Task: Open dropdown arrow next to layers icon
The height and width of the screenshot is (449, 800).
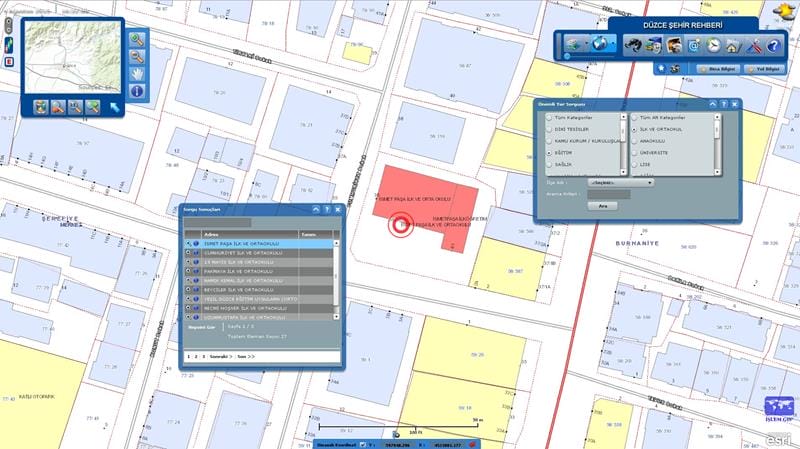Action: [586, 44]
